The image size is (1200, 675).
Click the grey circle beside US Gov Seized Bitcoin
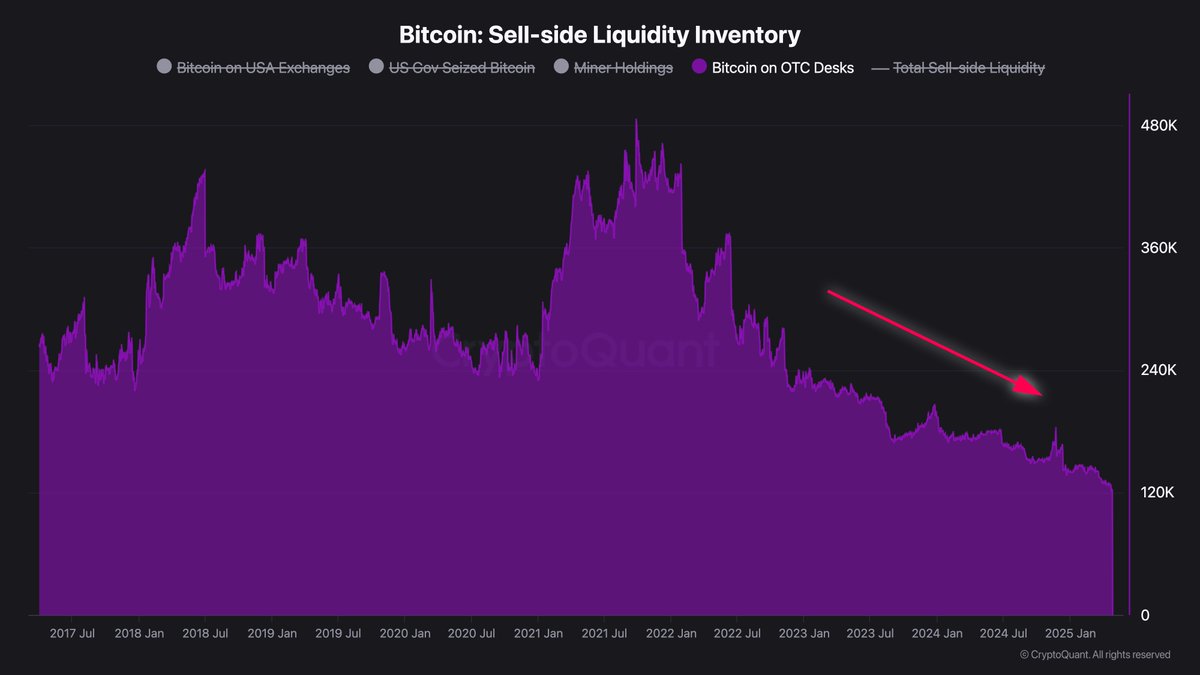(x=376, y=68)
